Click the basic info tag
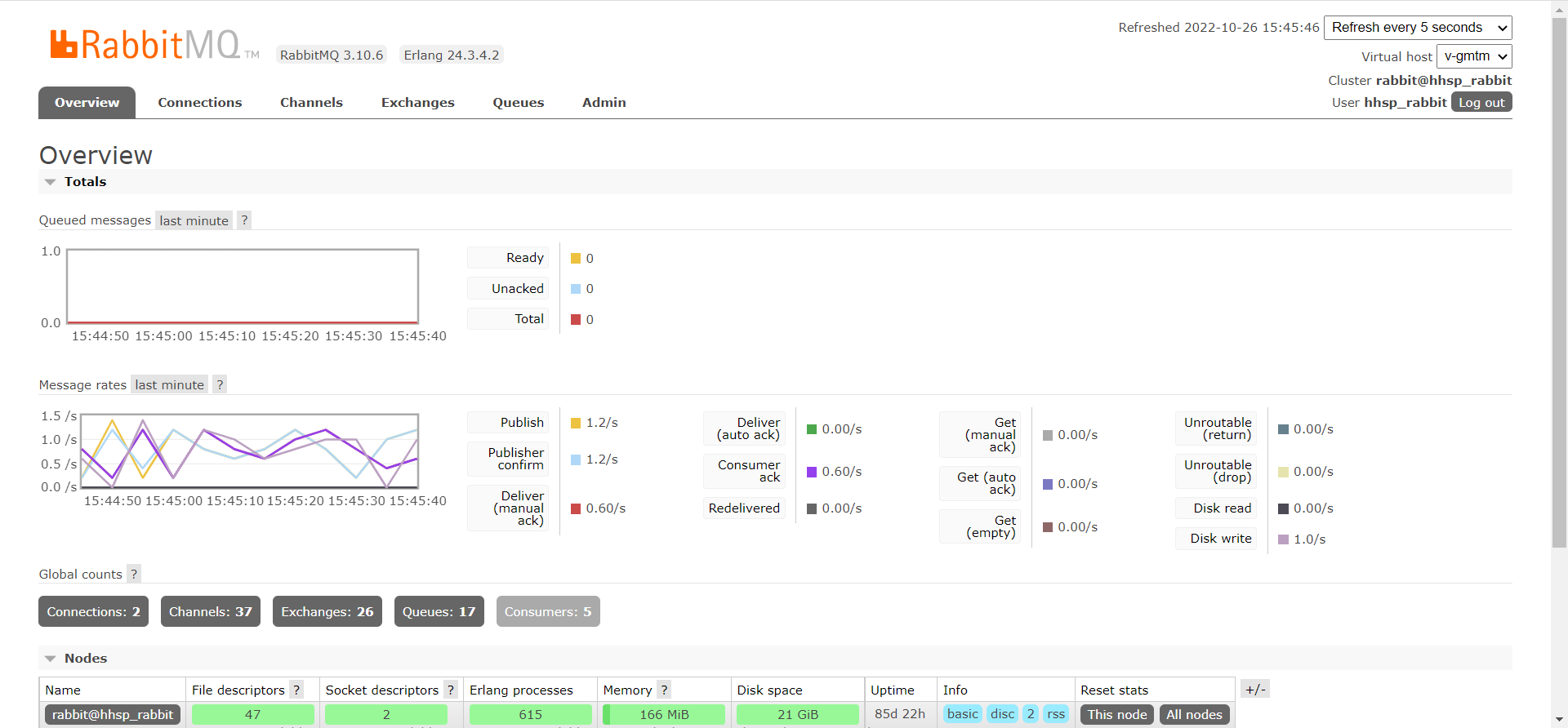 pos(963,714)
